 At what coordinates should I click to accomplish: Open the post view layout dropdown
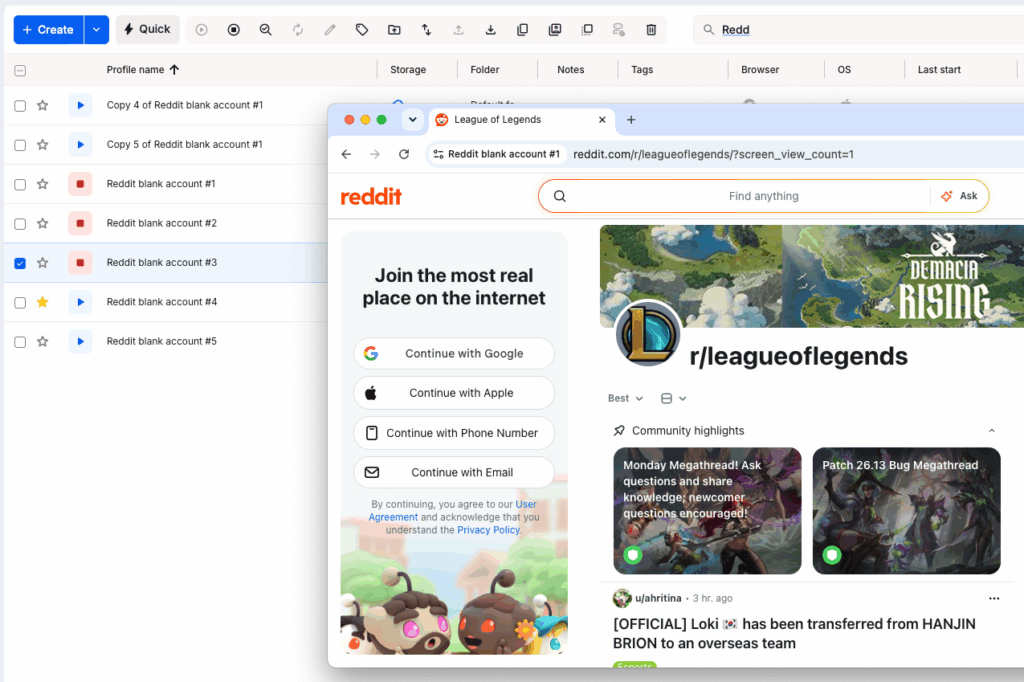point(673,398)
